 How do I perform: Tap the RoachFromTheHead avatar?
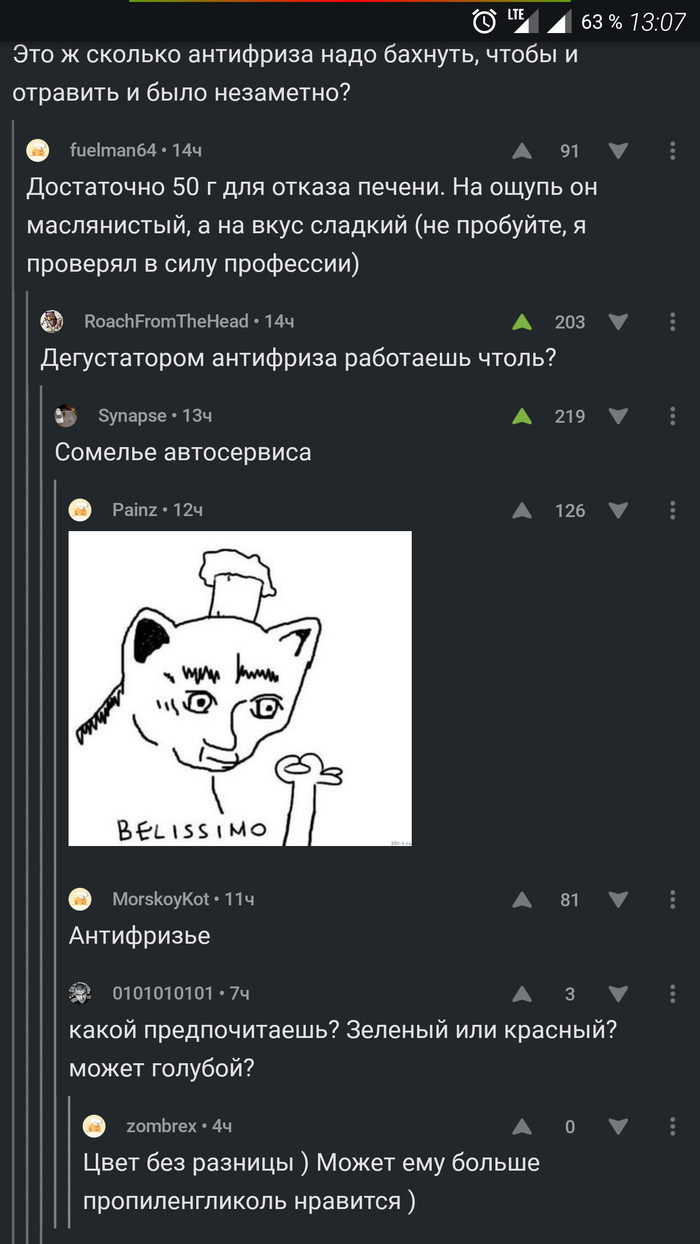tap(52, 321)
